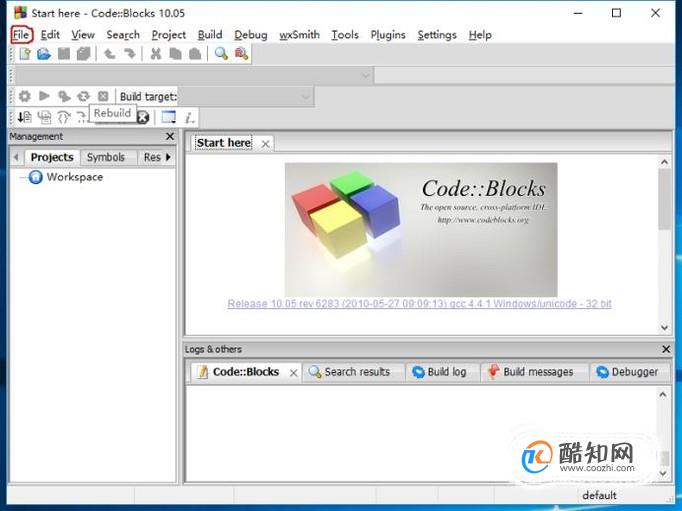Viewport: 682px width, 511px height.
Task: Click the Redo arrow icon
Action: [x=129, y=54]
